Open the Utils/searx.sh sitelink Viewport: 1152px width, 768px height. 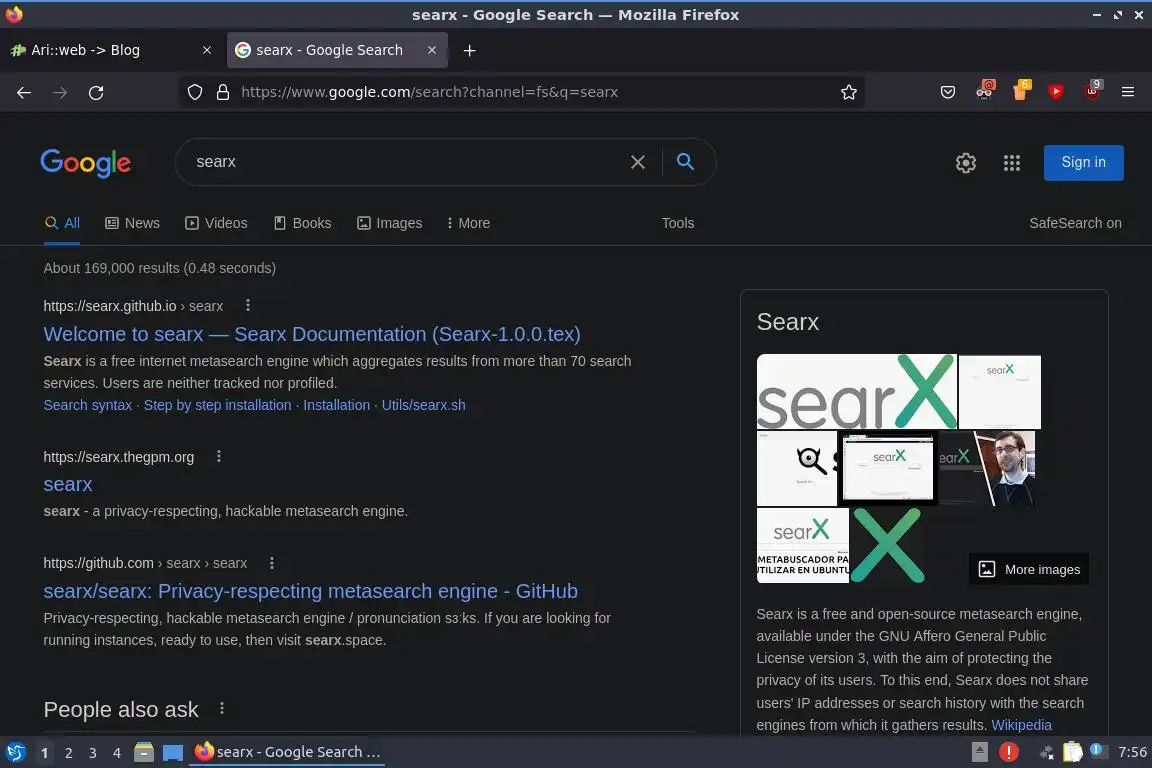click(x=423, y=405)
